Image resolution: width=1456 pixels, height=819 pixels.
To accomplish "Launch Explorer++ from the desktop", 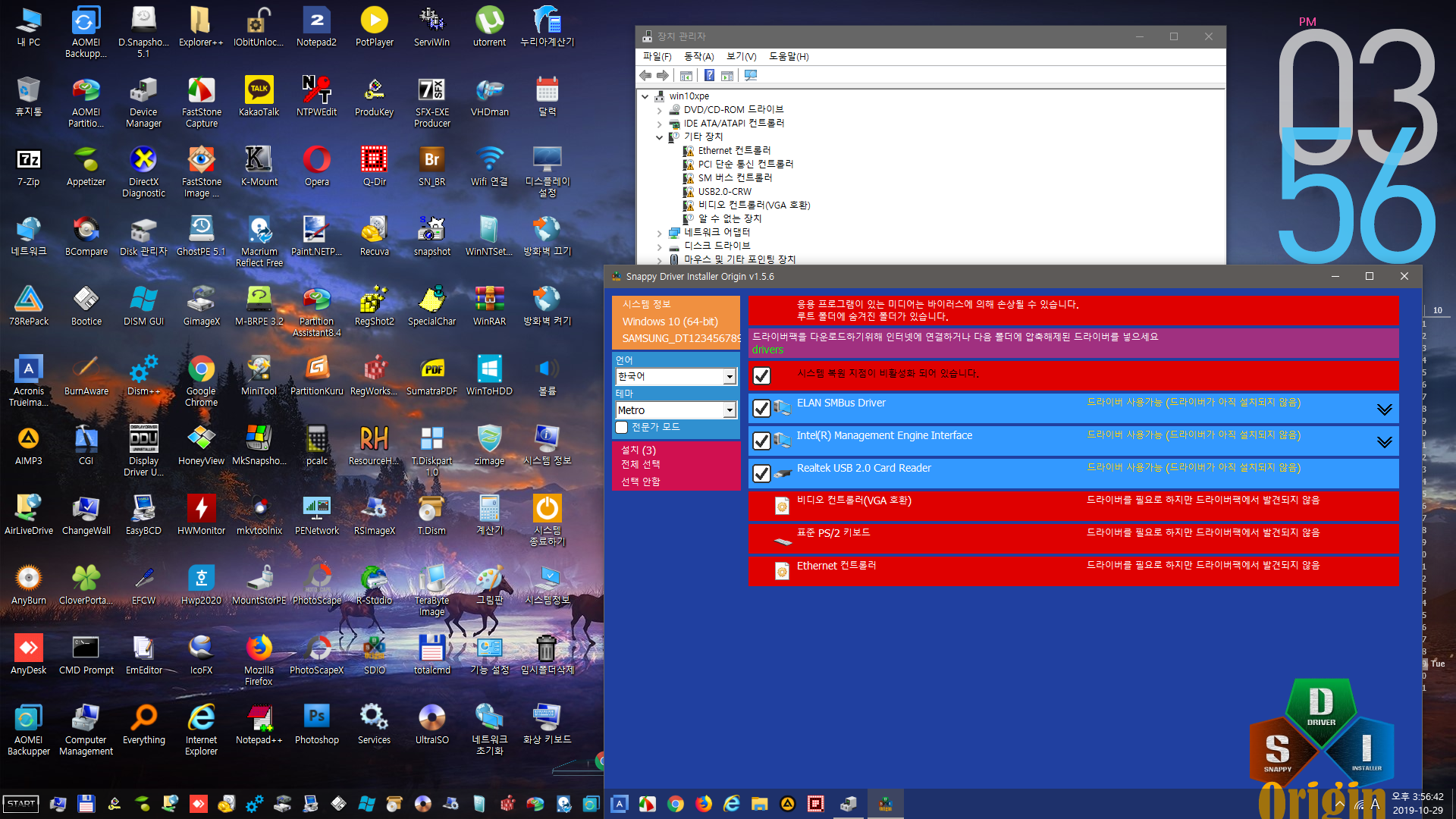I will 201,27.
